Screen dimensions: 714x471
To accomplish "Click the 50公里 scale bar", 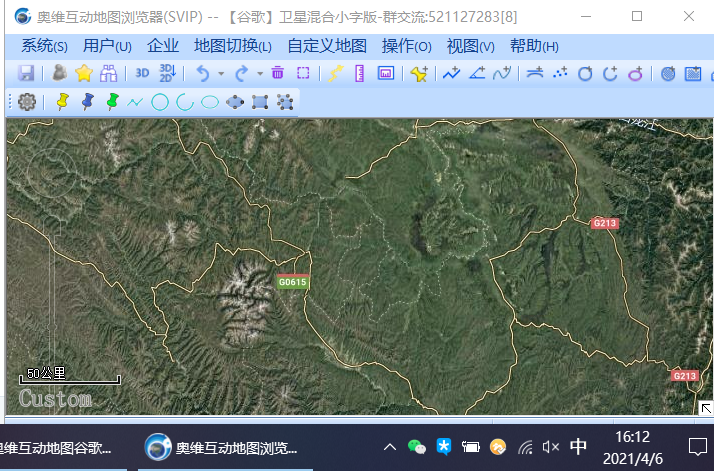I will [x=70, y=376].
